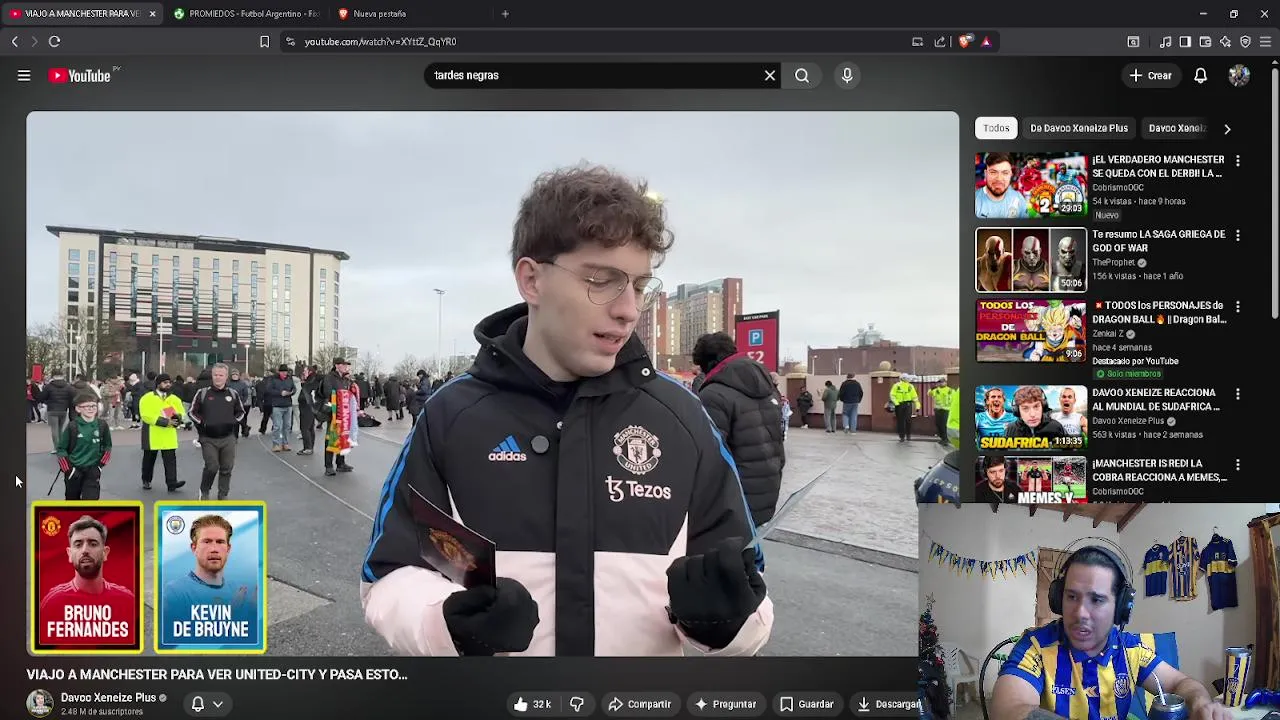This screenshot has height=720, width=1280.
Task: Share this page from the address bar
Action: [x=940, y=41]
